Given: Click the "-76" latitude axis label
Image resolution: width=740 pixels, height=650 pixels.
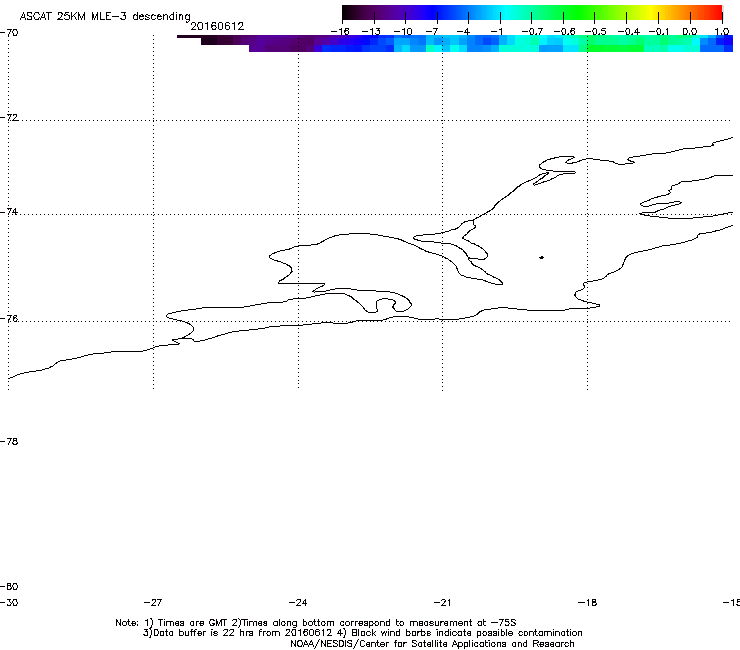Looking at the screenshot, I should click(9, 319).
